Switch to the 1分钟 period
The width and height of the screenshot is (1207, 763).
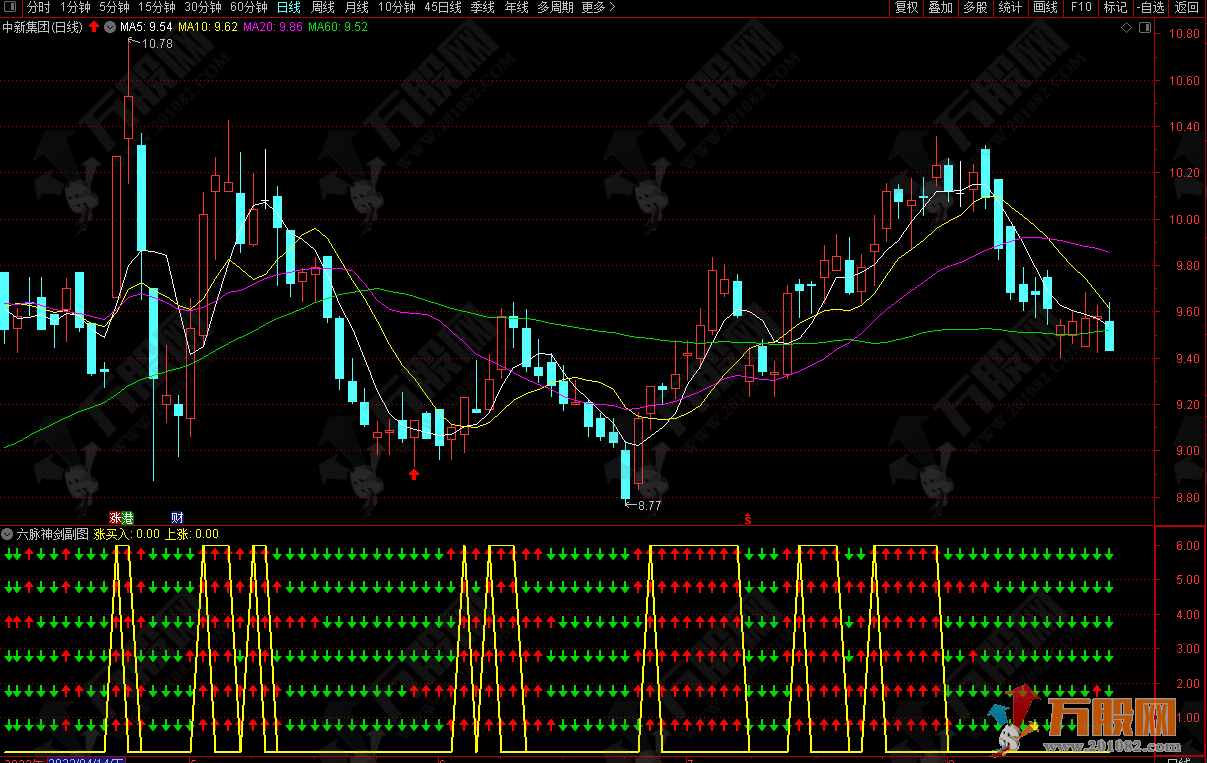75,7
